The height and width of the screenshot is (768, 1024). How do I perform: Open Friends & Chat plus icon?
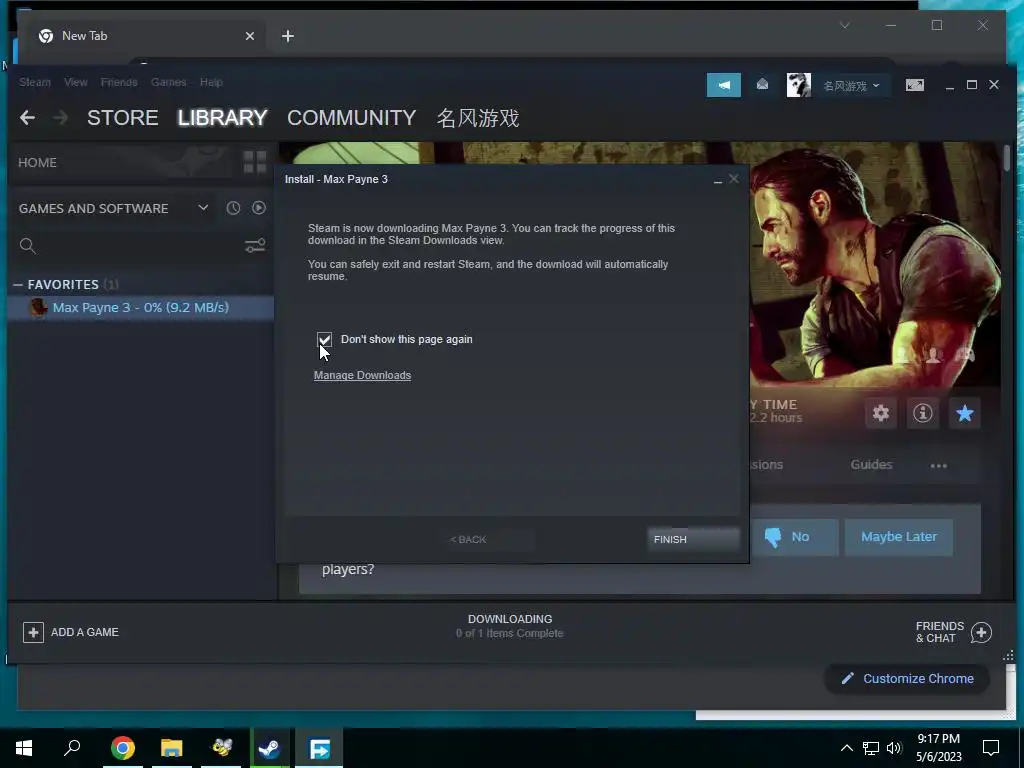click(x=981, y=632)
